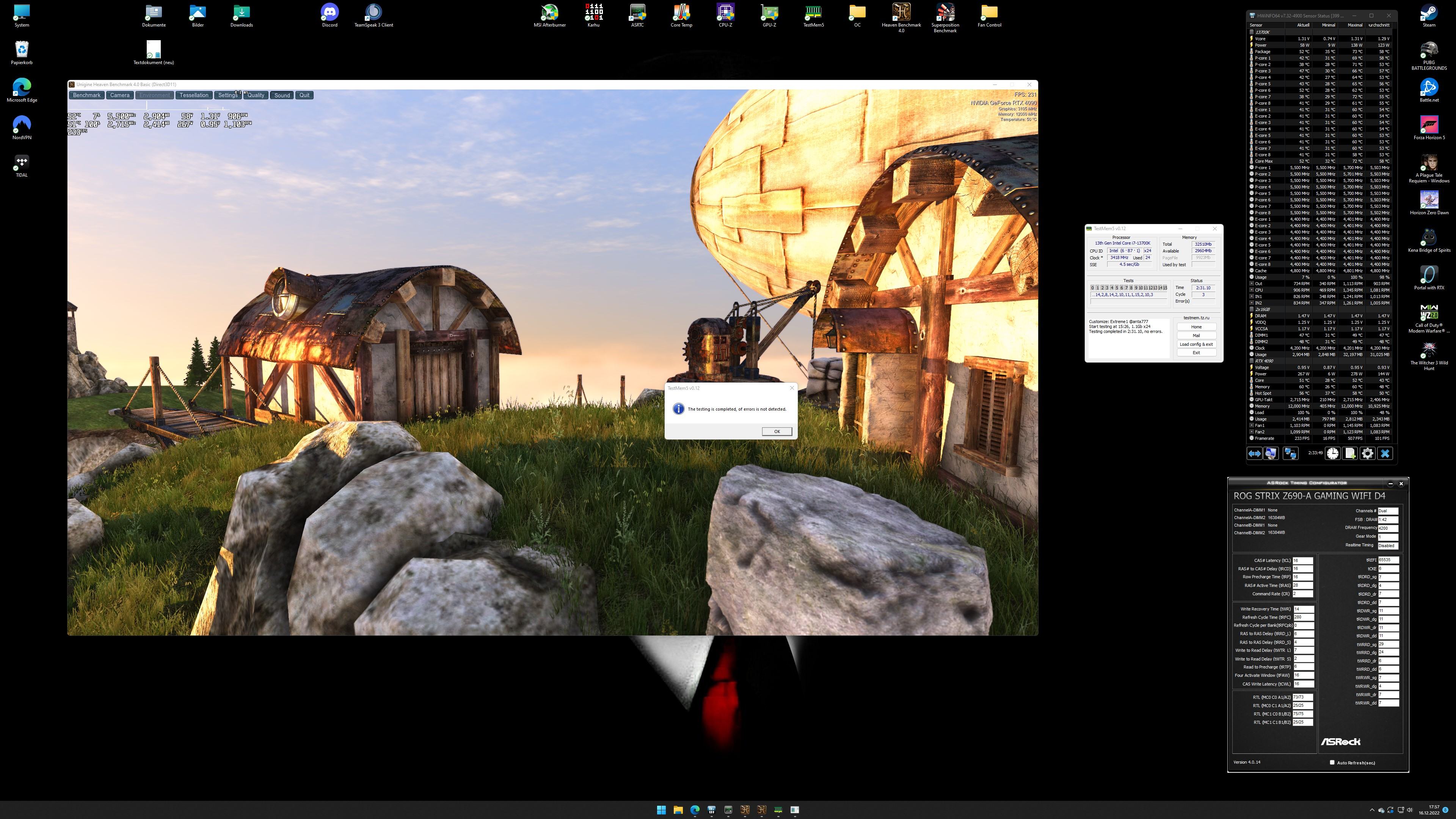Click OK in TestMem5 completion dialog
The height and width of the screenshot is (819, 1456).
pos(777,431)
